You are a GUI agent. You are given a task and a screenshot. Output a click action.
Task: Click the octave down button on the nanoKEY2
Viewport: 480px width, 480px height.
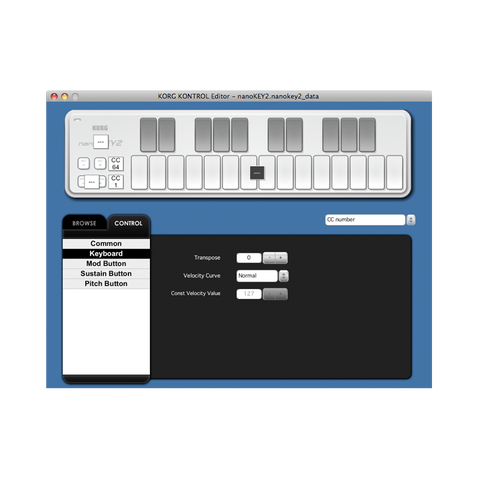(x=84, y=164)
